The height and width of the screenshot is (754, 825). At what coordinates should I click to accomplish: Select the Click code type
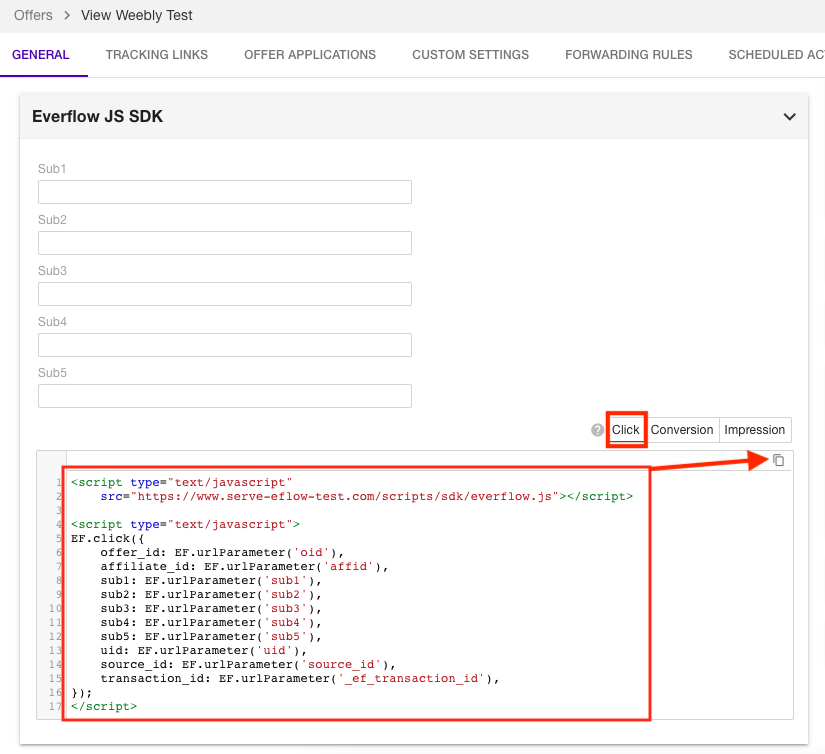tap(626, 430)
